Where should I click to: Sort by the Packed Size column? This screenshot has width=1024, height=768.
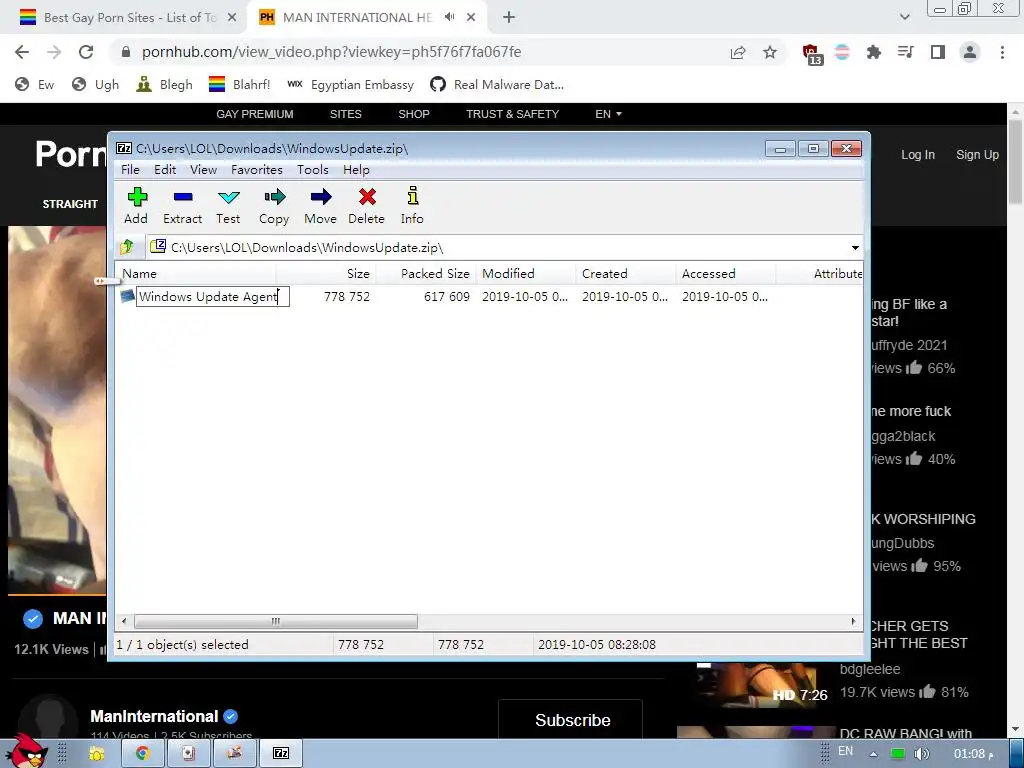click(x=426, y=274)
